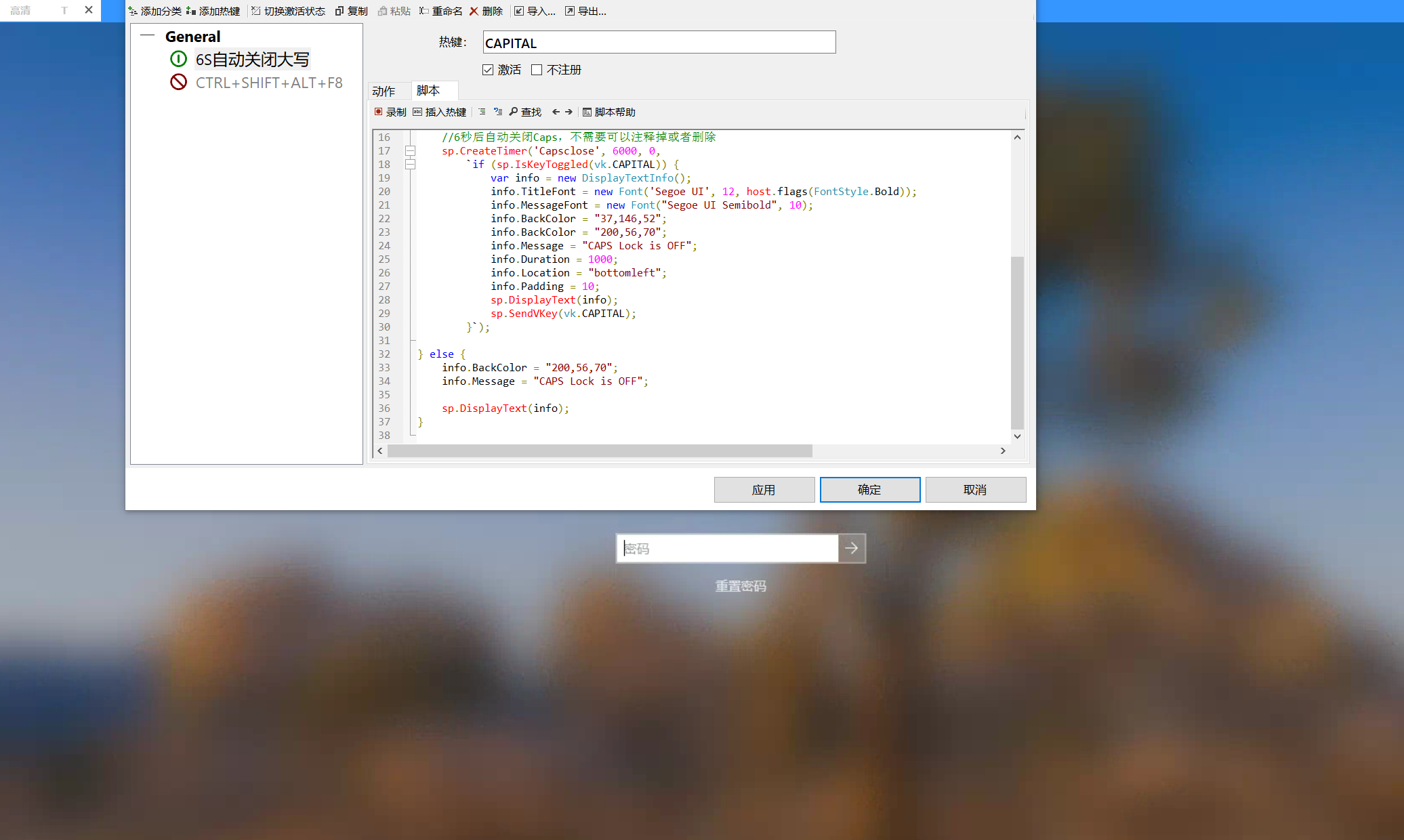Check the 不注册 checkbox
Screen dimensions: 1404x840
[537, 70]
